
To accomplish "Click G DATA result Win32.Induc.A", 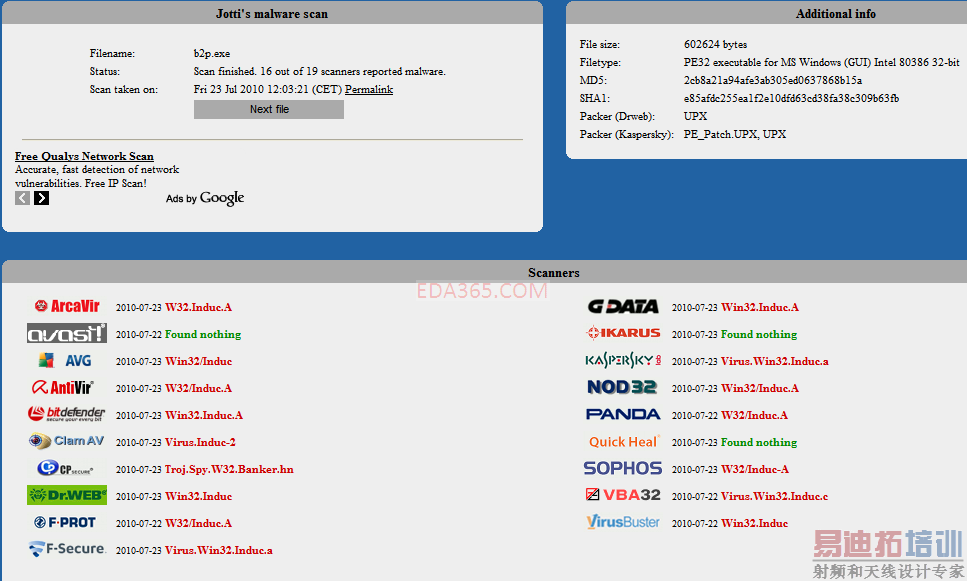I will (x=760, y=307).
